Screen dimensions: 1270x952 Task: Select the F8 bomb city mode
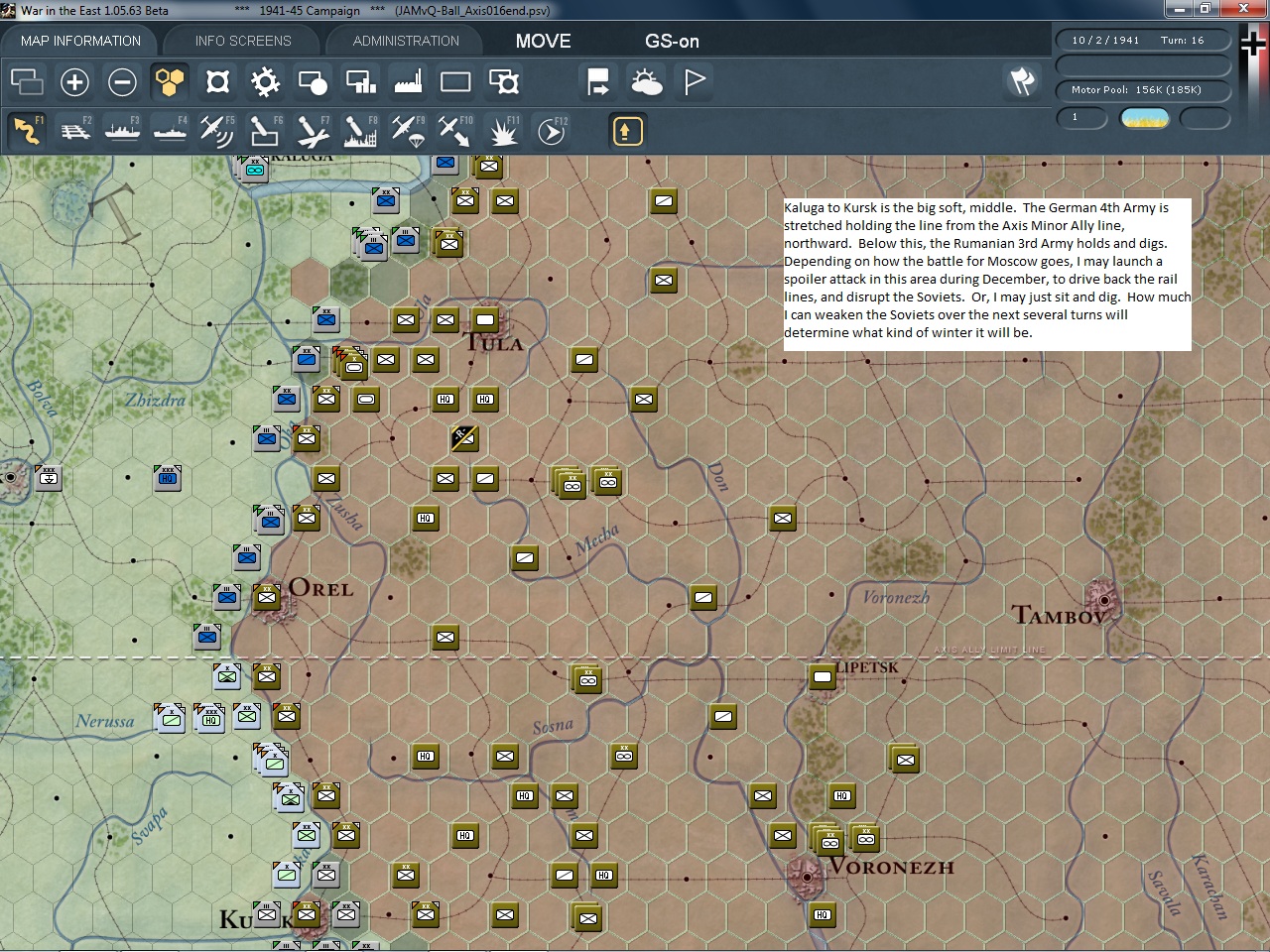point(360,131)
